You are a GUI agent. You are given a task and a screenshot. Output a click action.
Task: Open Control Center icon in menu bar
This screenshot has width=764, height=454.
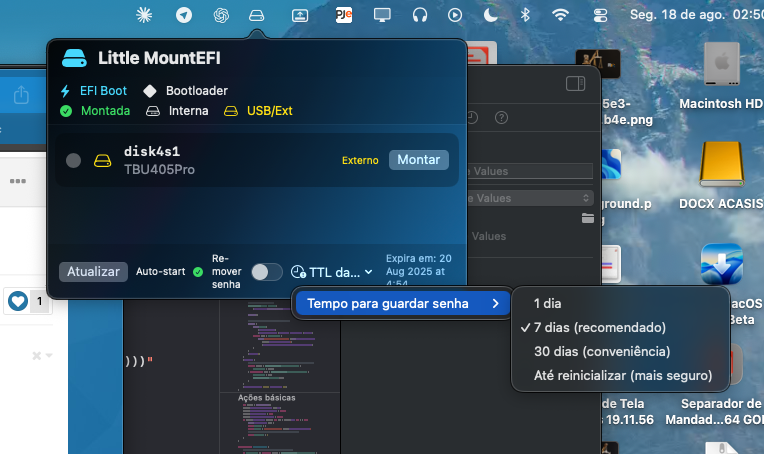(600, 16)
